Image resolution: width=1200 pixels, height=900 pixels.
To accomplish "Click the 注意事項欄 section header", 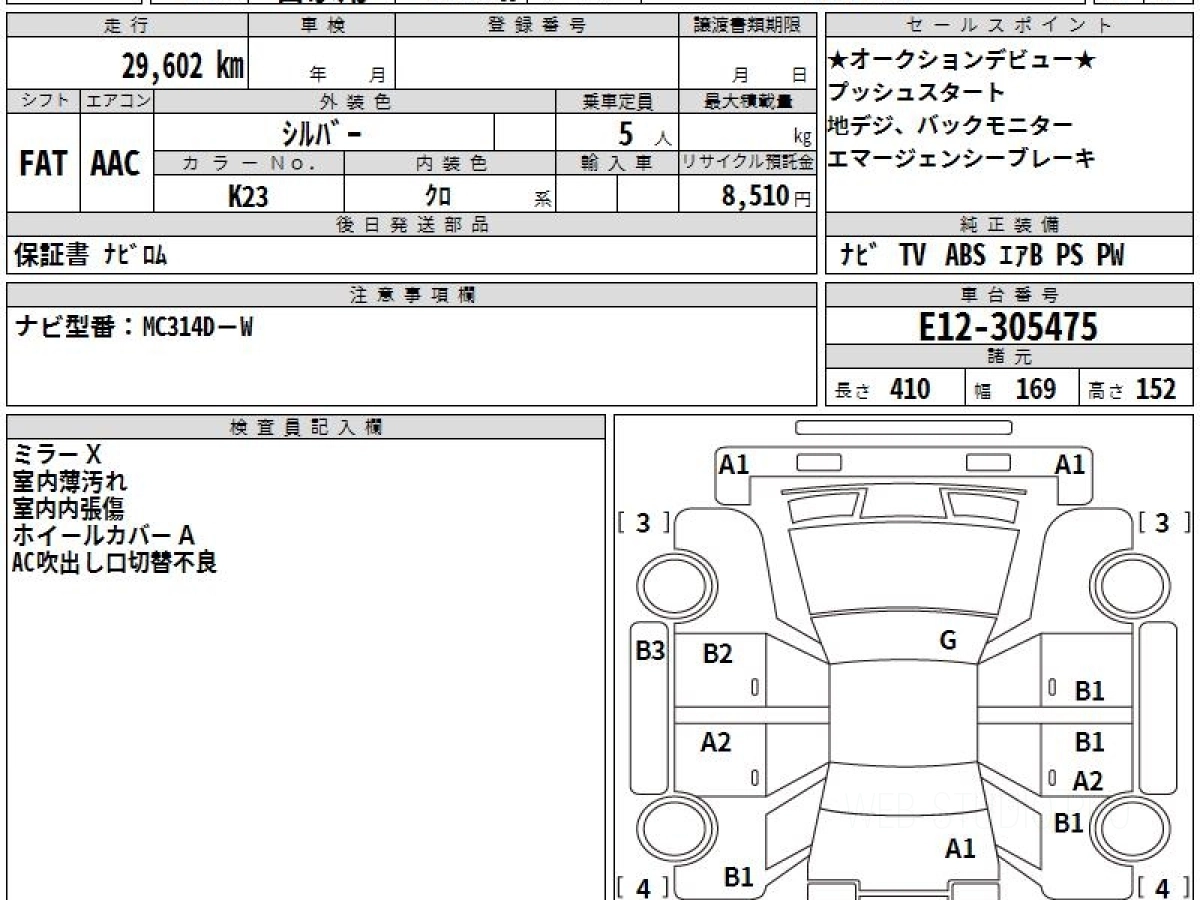I will [411, 295].
